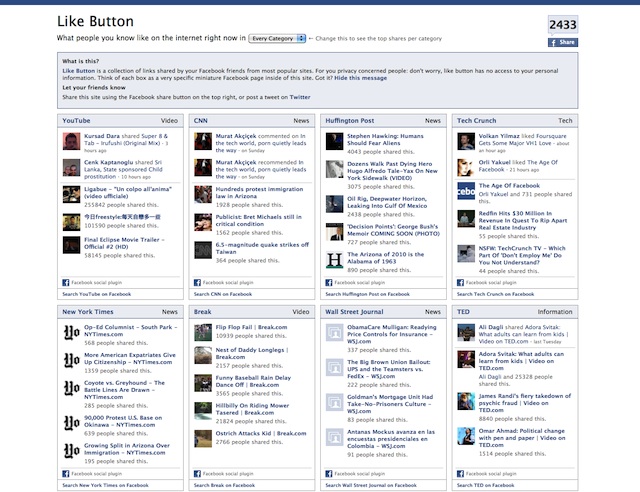Click the Tech Crunch box heading

click(476, 120)
